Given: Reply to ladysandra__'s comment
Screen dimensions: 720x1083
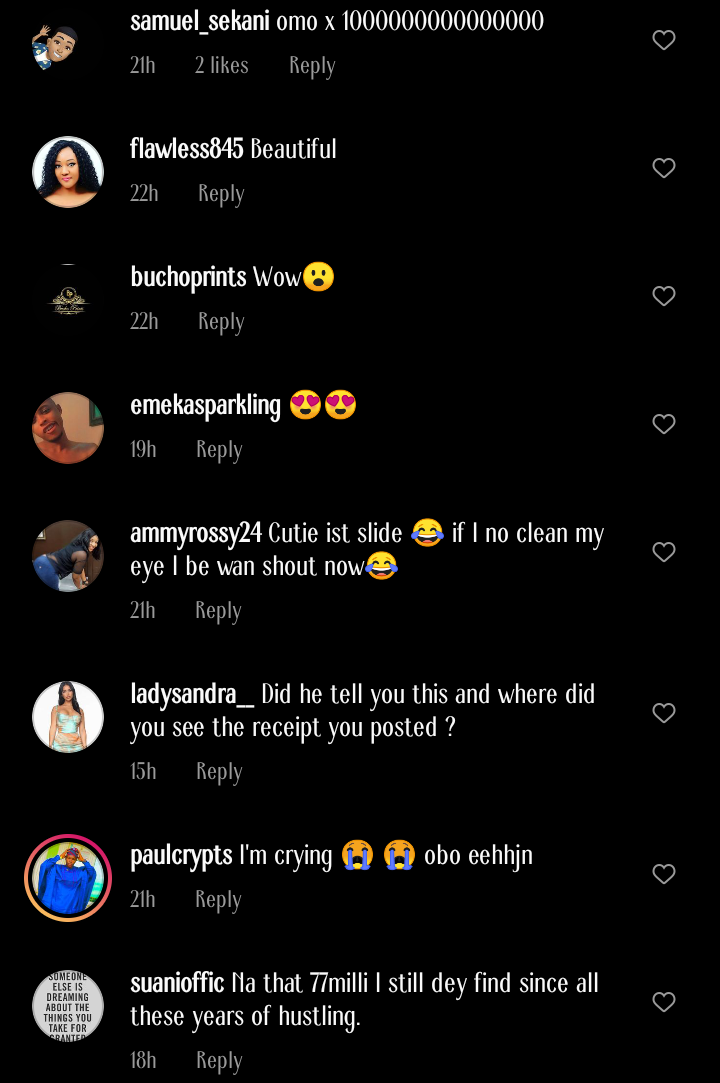Looking at the screenshot, I should 219,771.
